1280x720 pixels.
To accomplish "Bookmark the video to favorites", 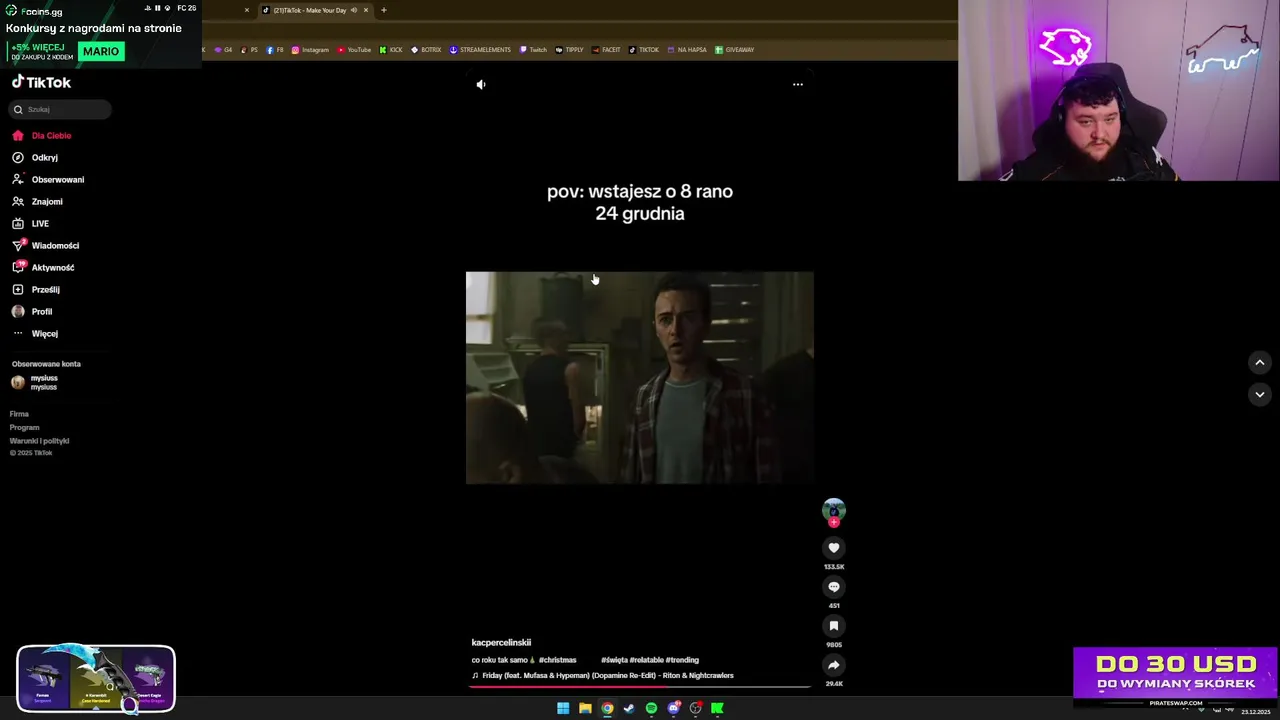I will pos(834,626).
